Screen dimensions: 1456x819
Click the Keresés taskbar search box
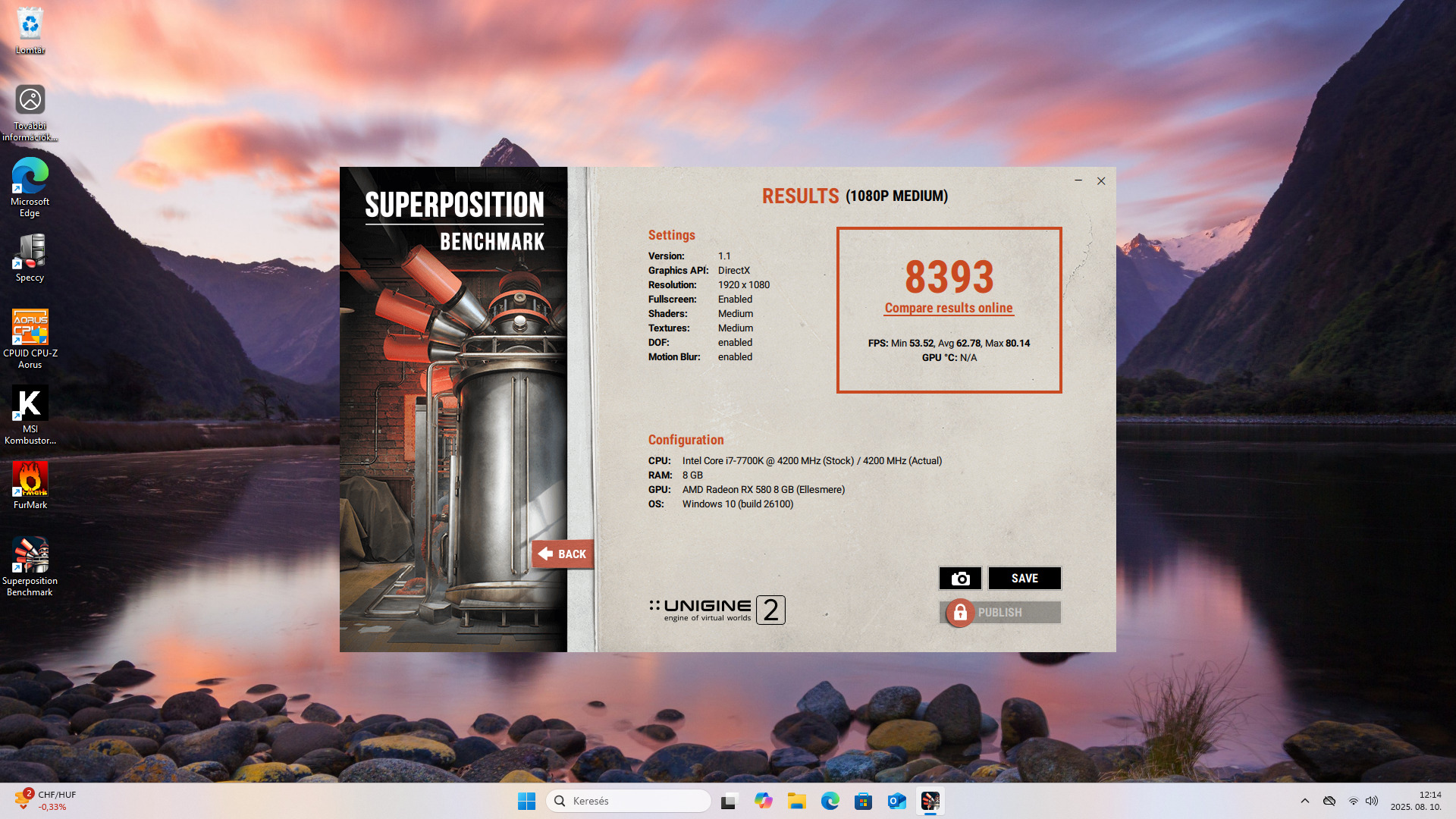628,801
